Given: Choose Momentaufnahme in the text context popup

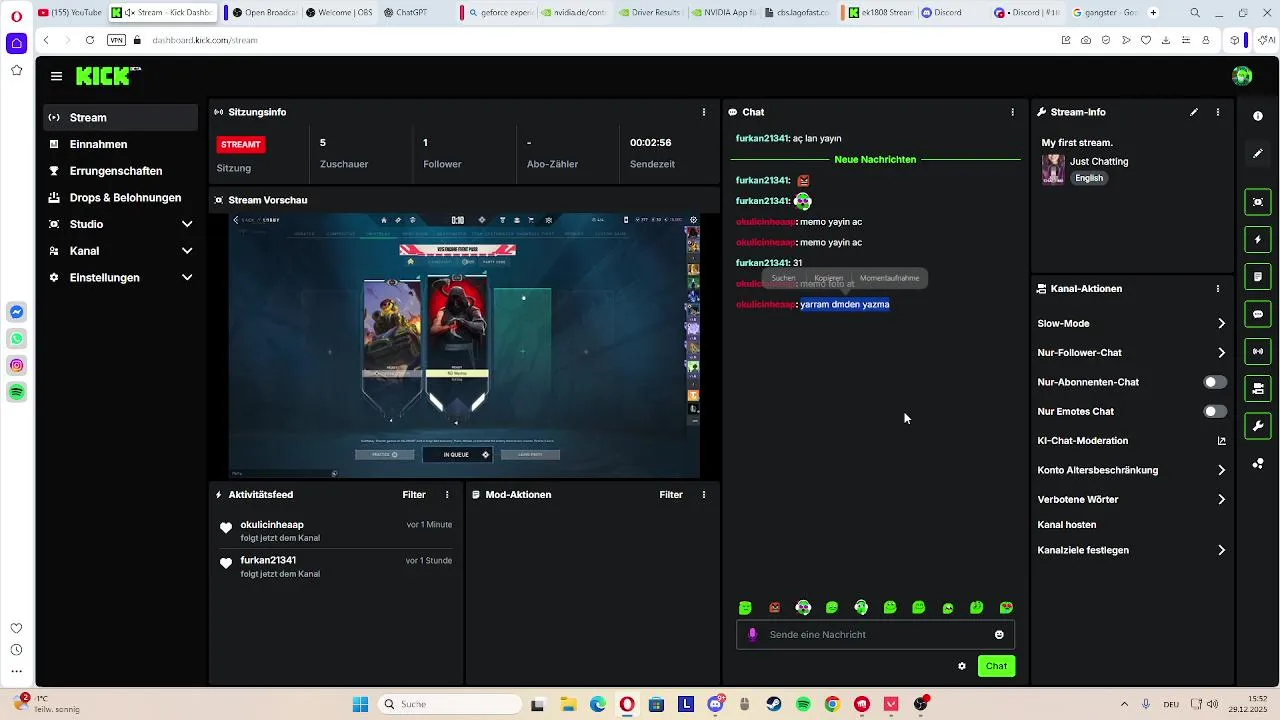Looking at the screenshot, I should [x=889, y=278].
